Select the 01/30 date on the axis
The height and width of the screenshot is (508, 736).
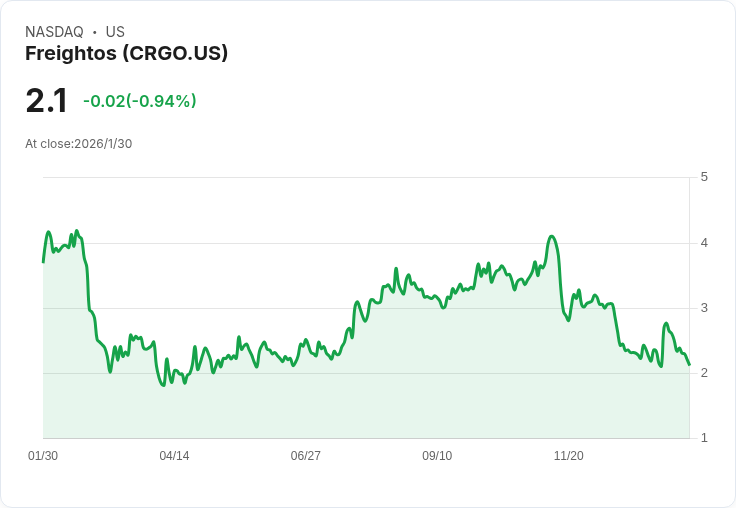43,456
